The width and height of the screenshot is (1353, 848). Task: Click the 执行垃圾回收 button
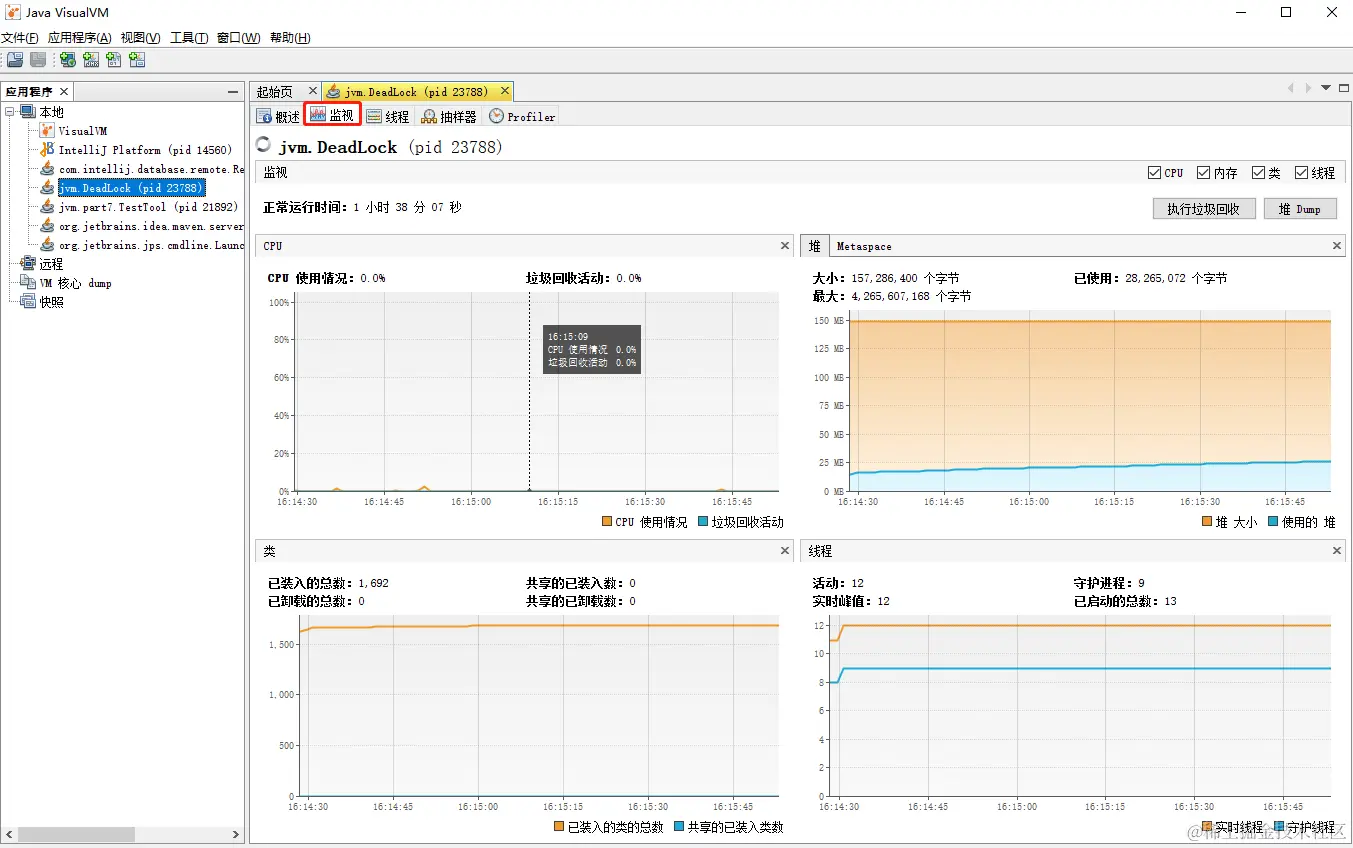pyautogui.click(x=1203, y=209)
